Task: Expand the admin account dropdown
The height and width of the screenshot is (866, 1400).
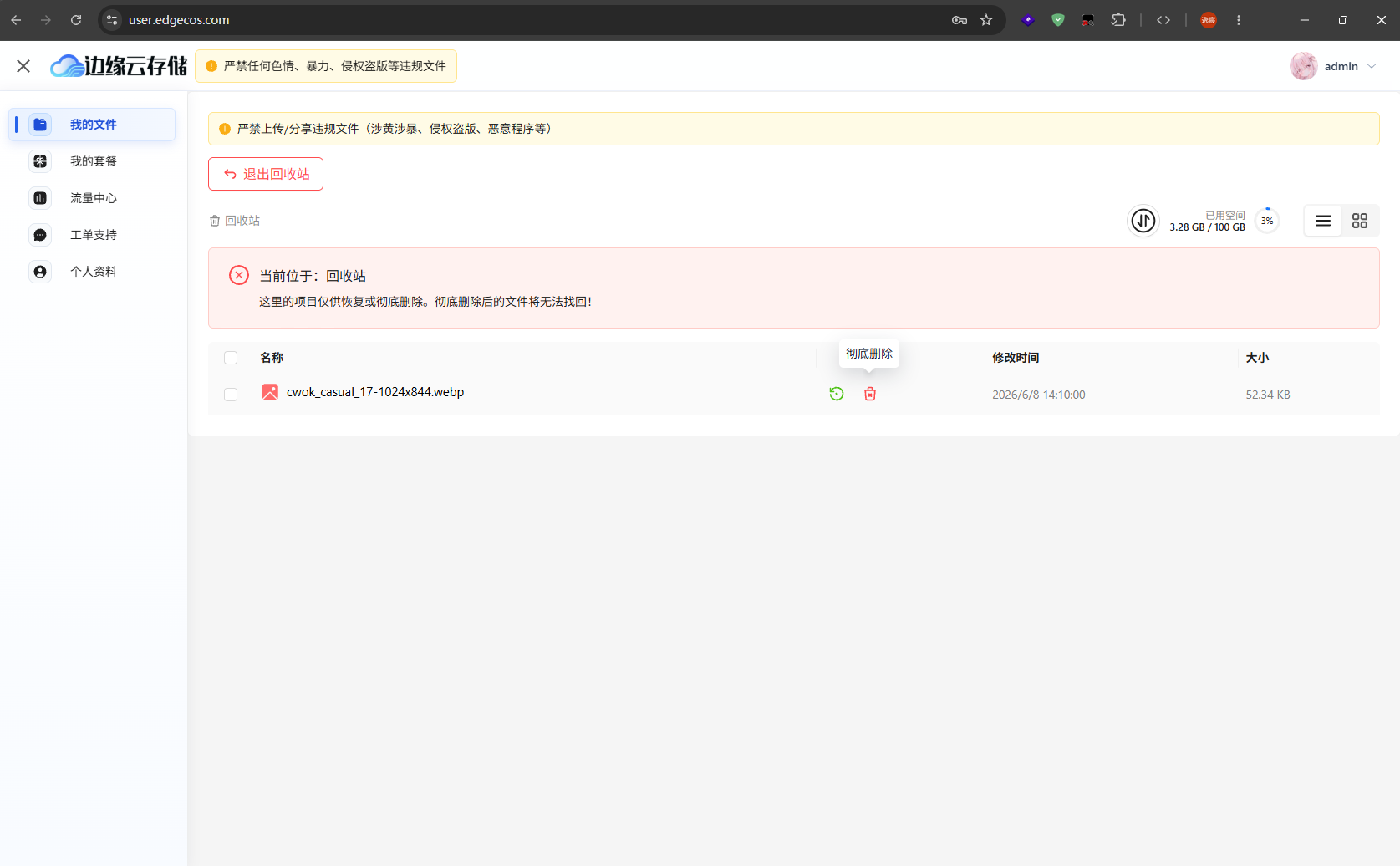Action: point(1333,66)
